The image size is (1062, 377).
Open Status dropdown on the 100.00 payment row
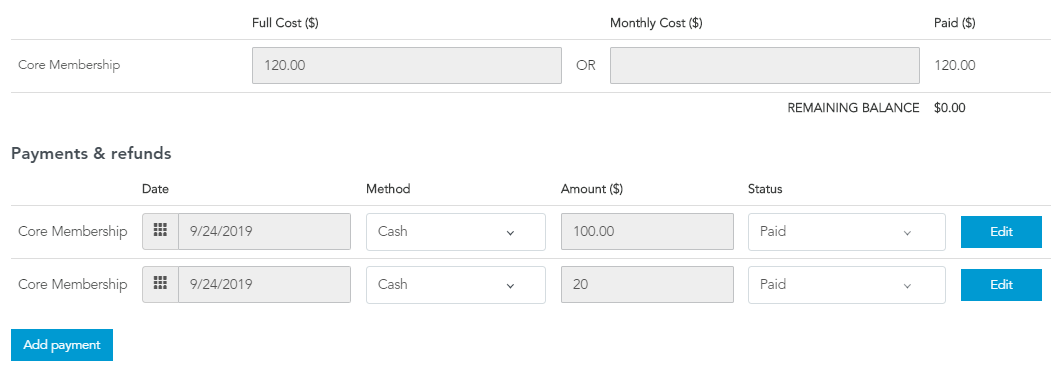click(x=847, y=231)
